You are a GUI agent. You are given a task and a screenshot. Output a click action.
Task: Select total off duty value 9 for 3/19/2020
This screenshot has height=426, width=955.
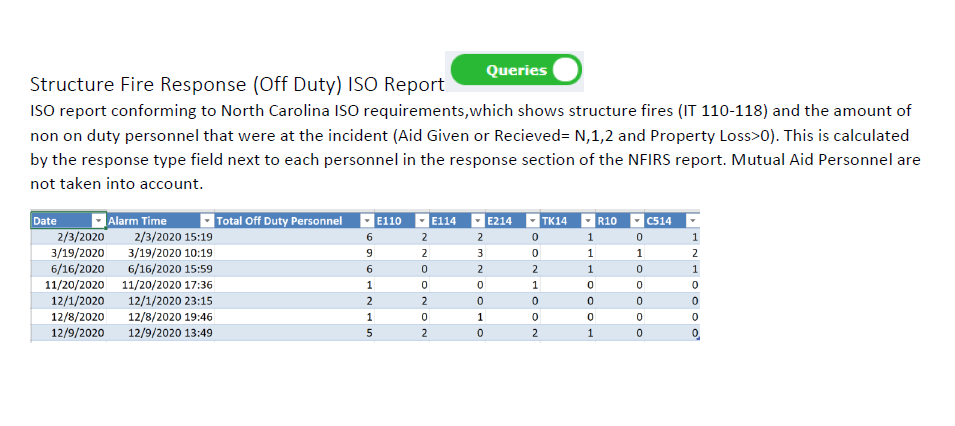tap(294, 252)
